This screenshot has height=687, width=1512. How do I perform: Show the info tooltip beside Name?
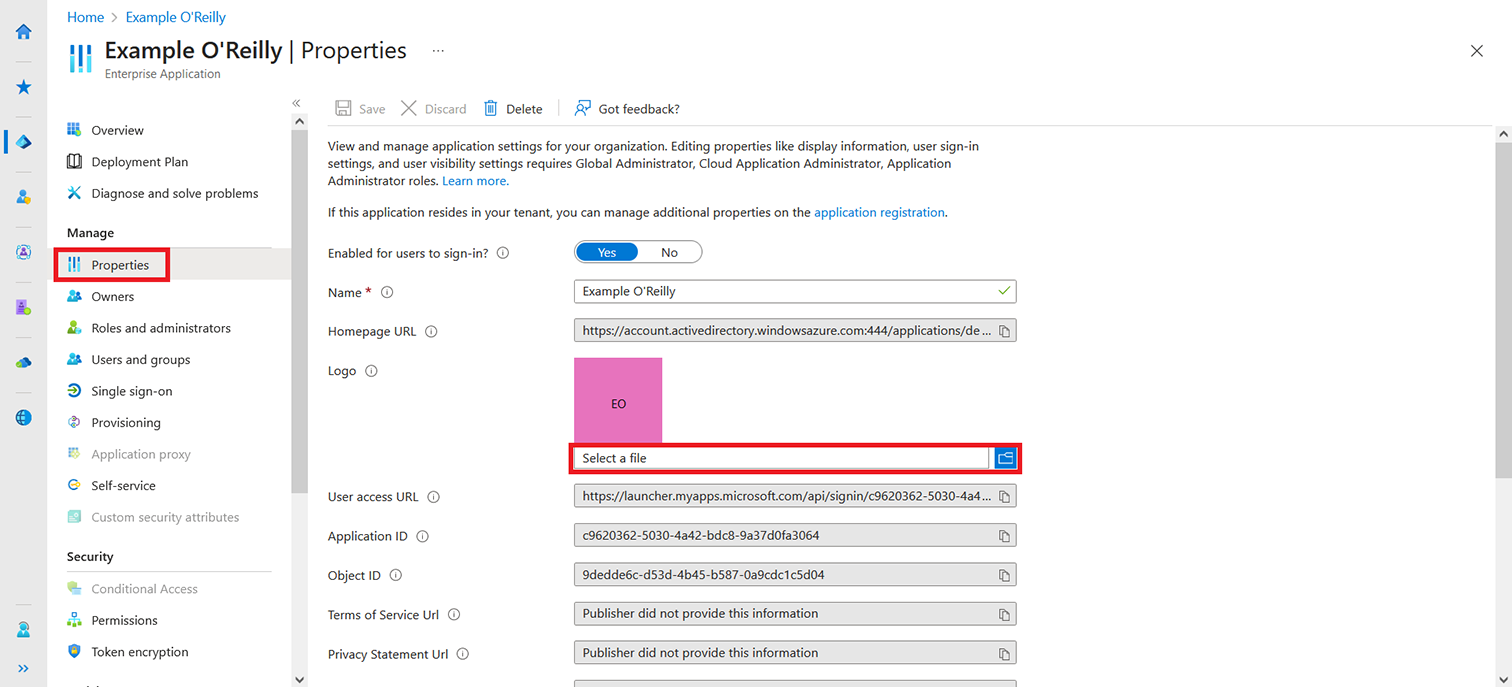click(x=387, y=292)
